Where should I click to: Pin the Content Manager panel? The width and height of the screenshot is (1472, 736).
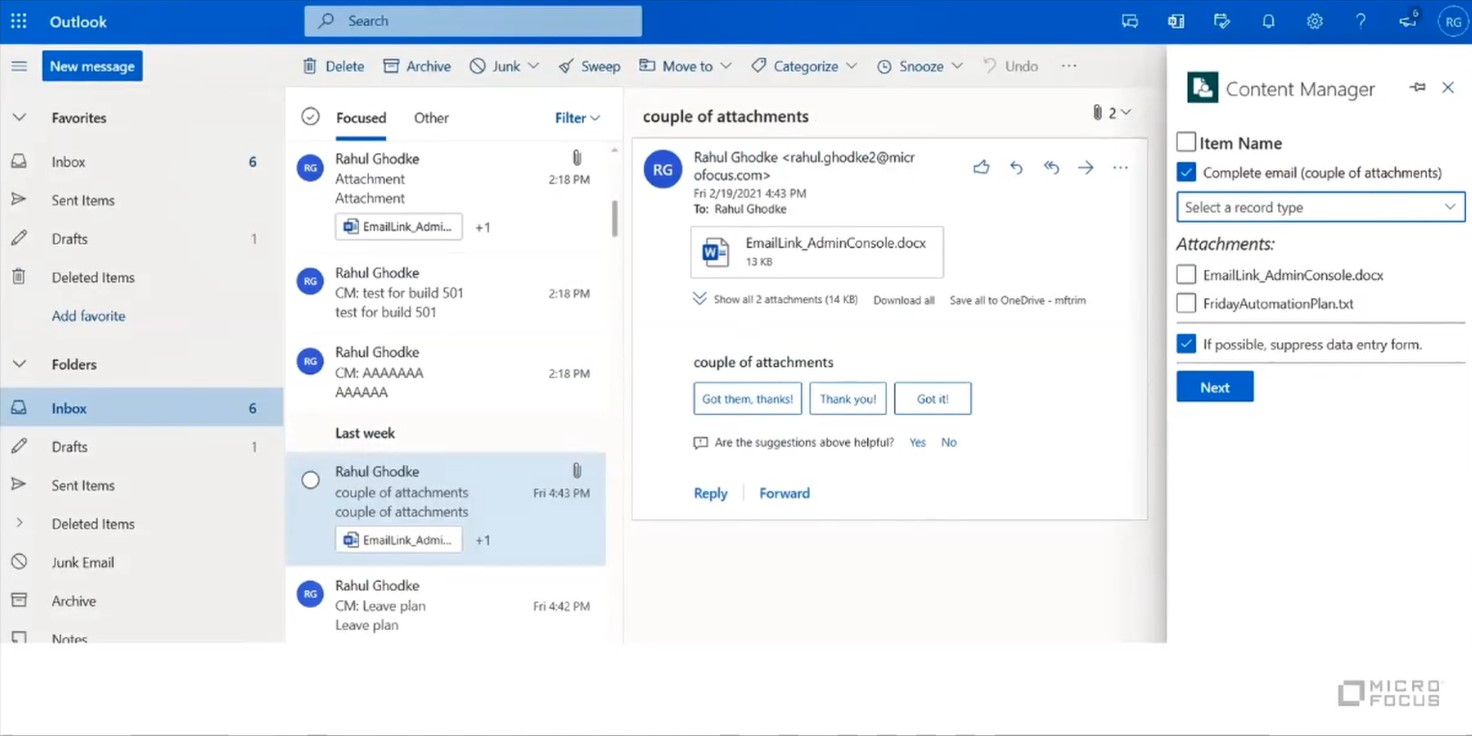point(1417,88)
